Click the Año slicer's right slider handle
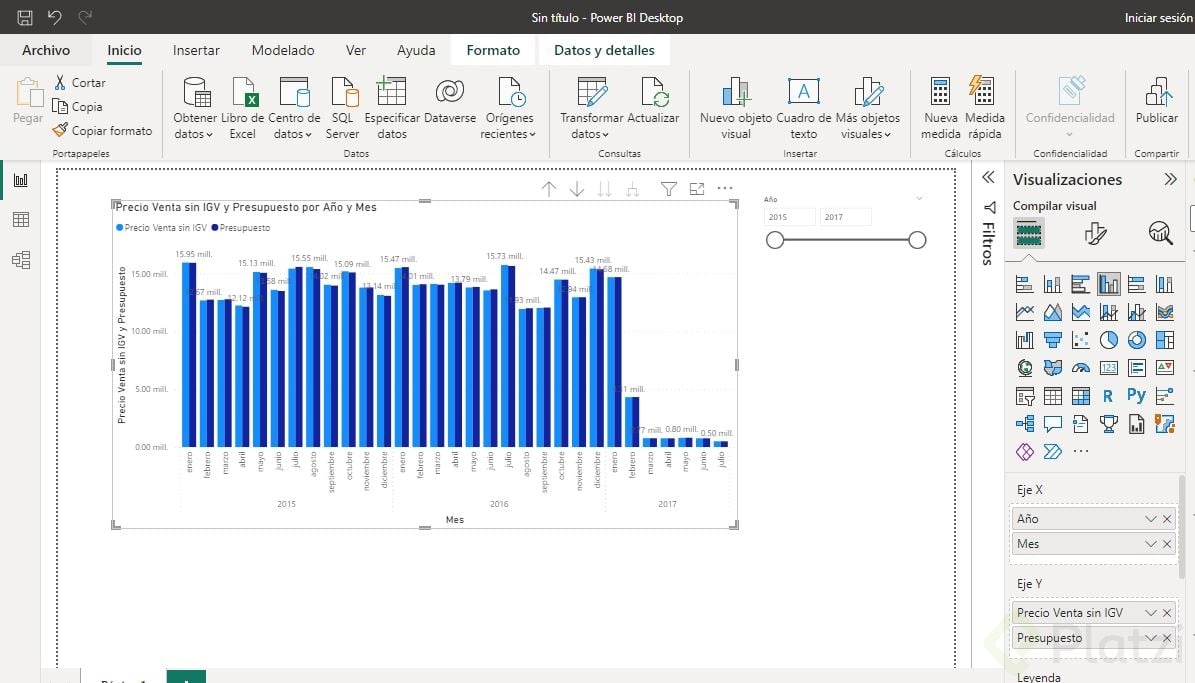Viewport: 1195px width, 683px height. pyautogui.click(x=917, y=240)
